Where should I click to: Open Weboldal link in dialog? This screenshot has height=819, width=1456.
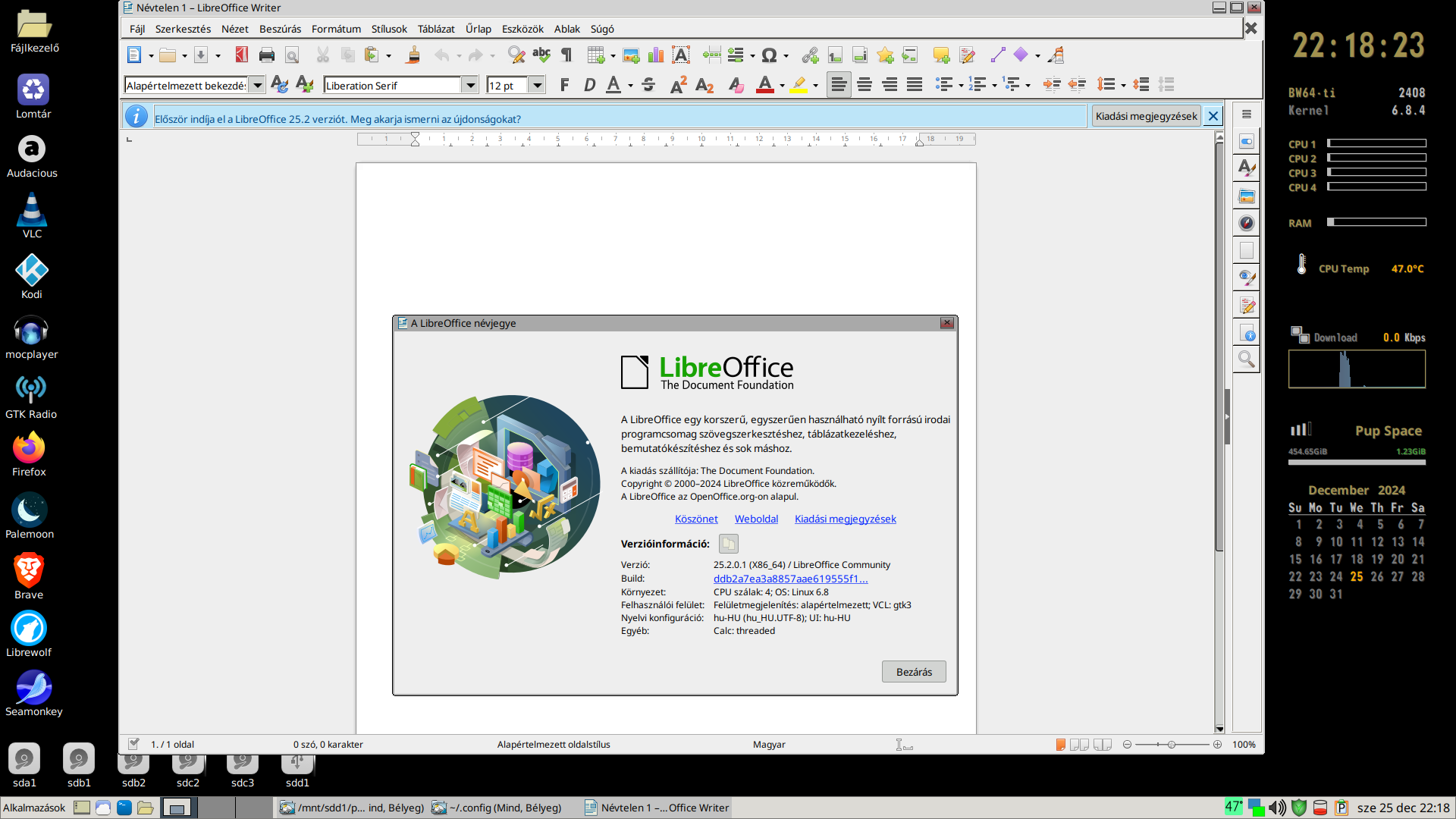pos(756,519)
